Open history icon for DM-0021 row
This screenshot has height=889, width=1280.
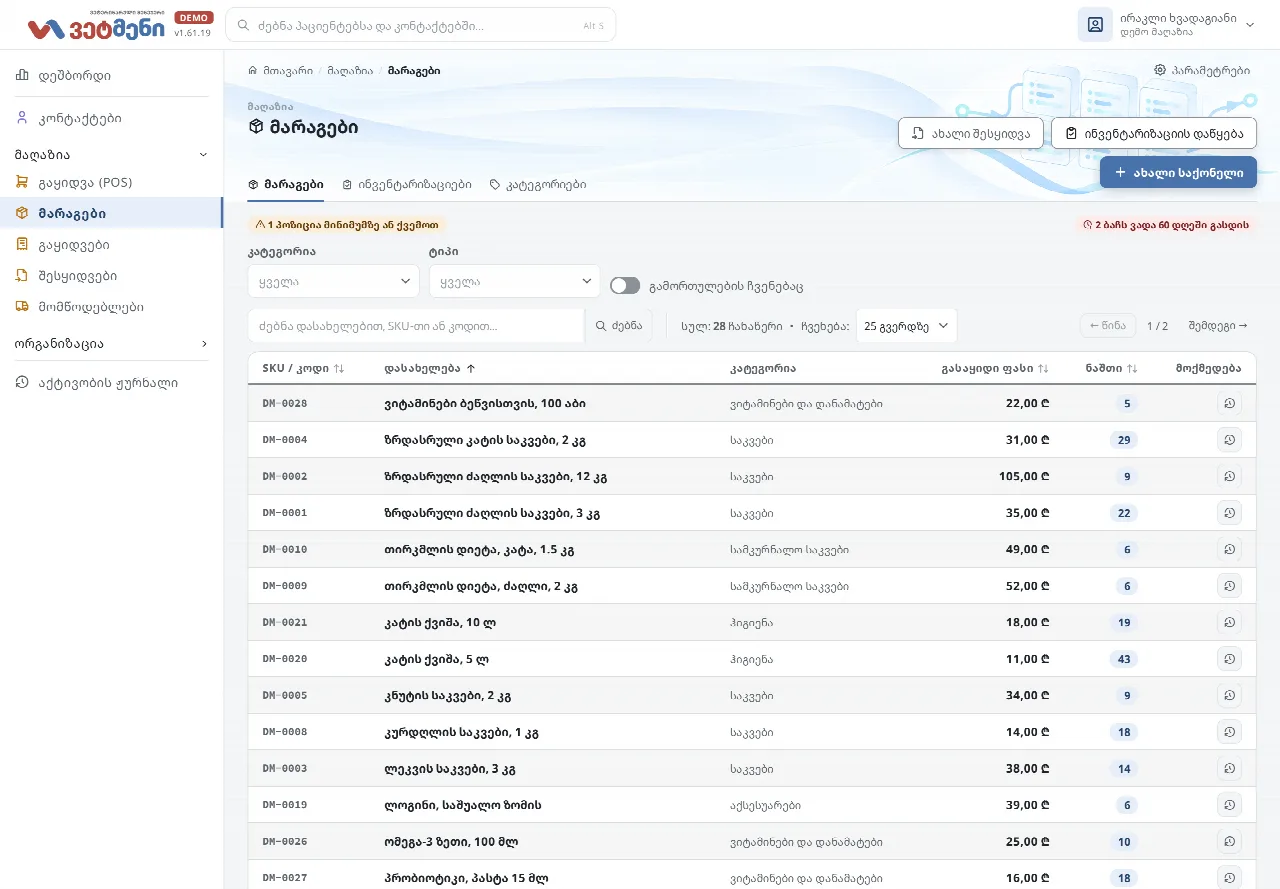click(x=1229, y=622)
